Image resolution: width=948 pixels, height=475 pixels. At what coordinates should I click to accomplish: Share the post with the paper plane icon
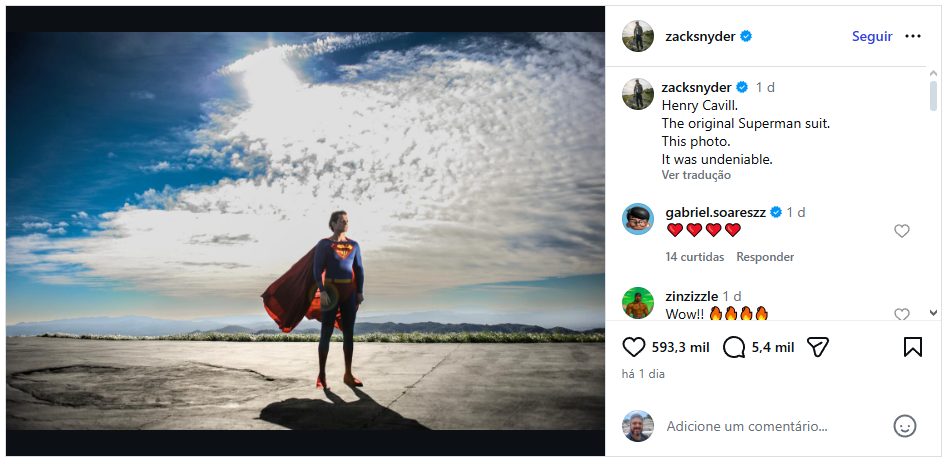[818, 347]
